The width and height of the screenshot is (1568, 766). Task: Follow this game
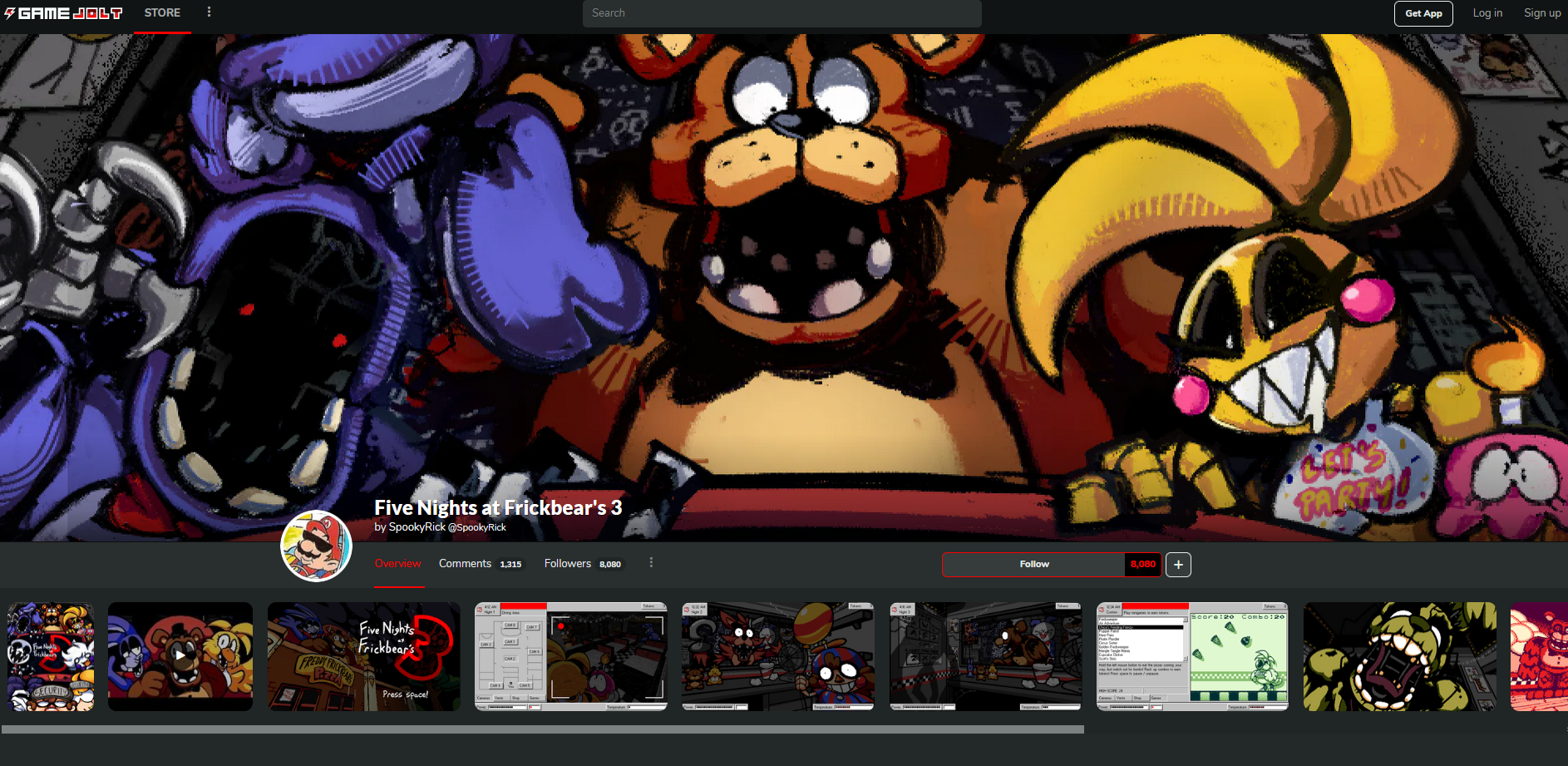[1034, 565]
